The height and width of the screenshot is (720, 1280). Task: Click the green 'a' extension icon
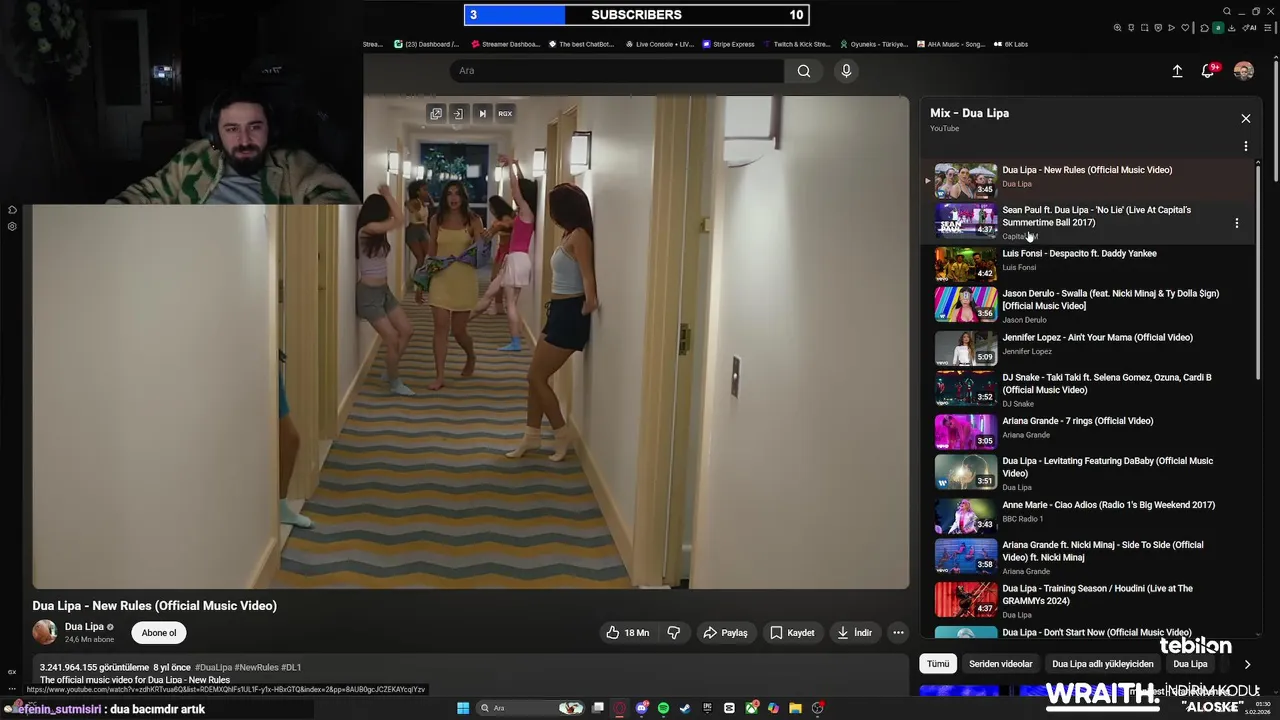click(x=1218, y=28)
